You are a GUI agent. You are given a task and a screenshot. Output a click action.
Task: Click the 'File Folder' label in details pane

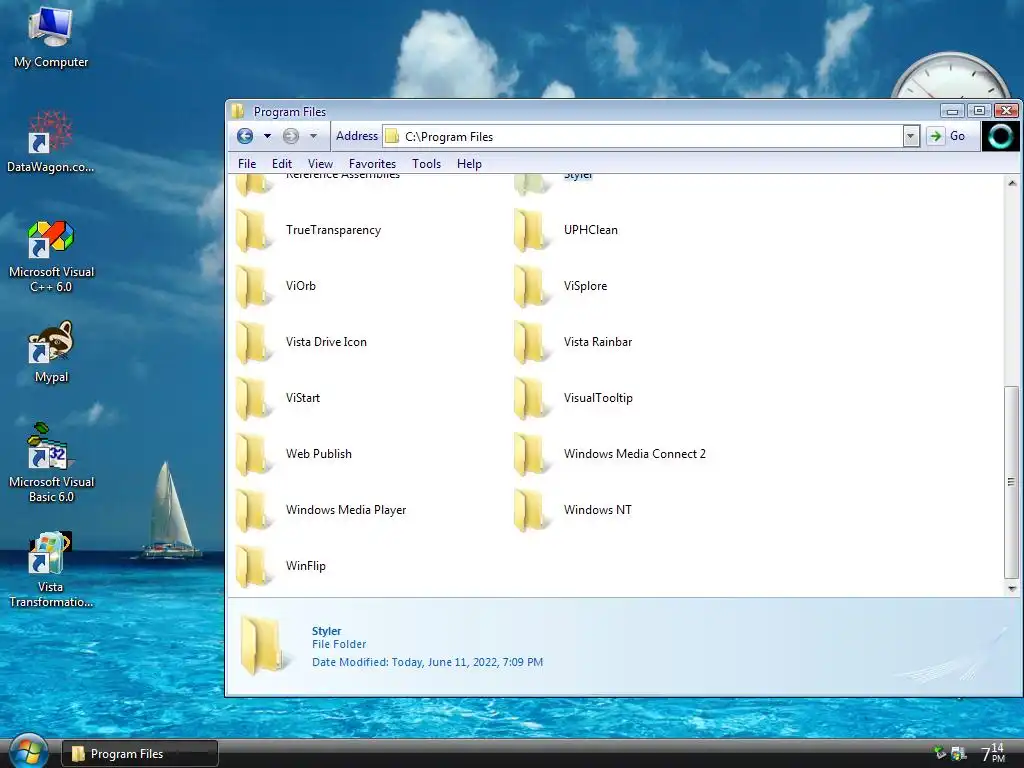(x=339, y=644)
